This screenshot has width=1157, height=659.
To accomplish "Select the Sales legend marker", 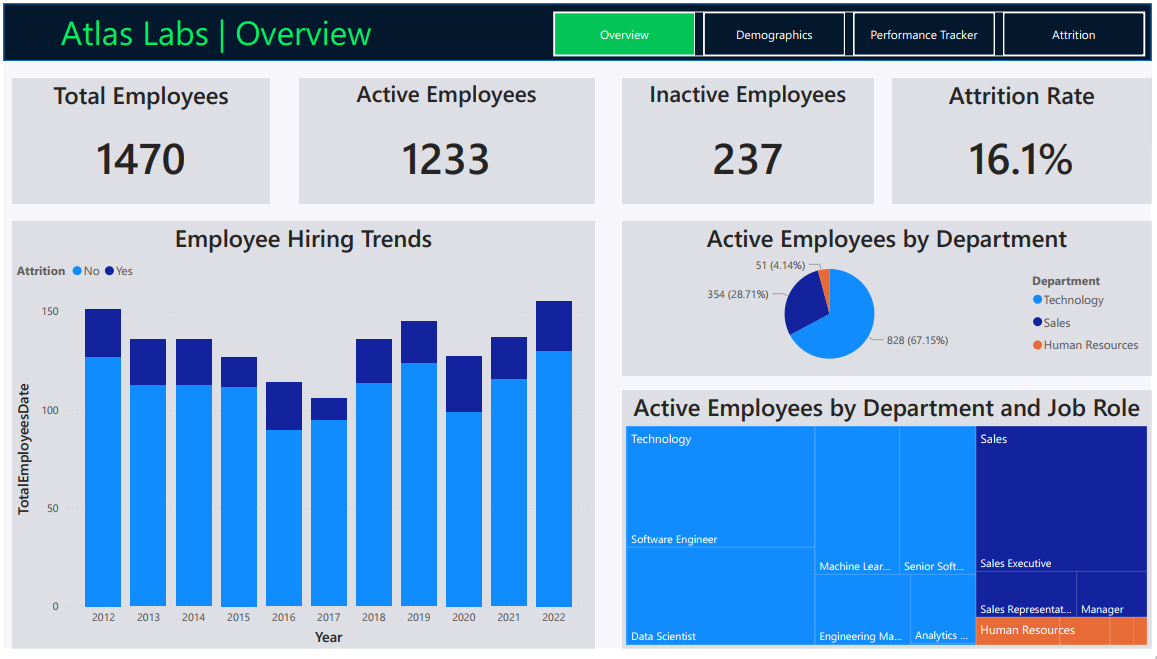I will pyautogui.click(x=1037, y=322).
